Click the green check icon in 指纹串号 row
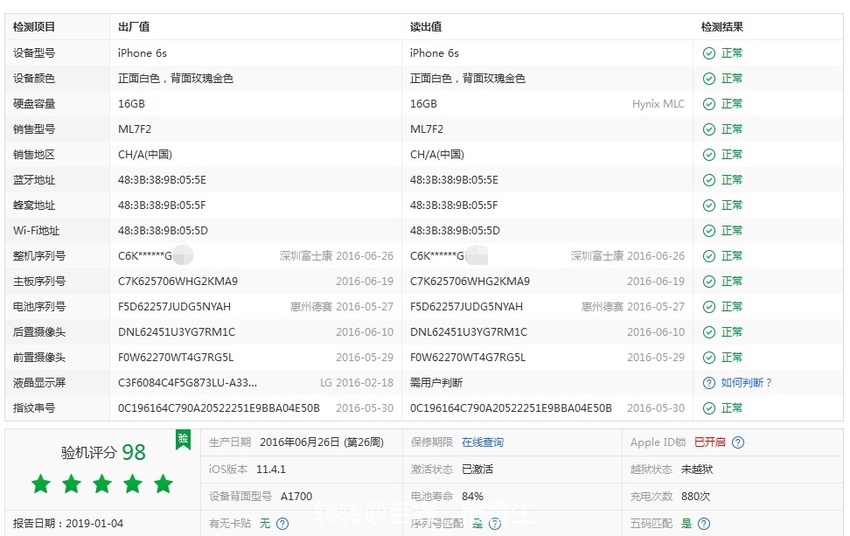850x536 pixels. coord(709,408)
